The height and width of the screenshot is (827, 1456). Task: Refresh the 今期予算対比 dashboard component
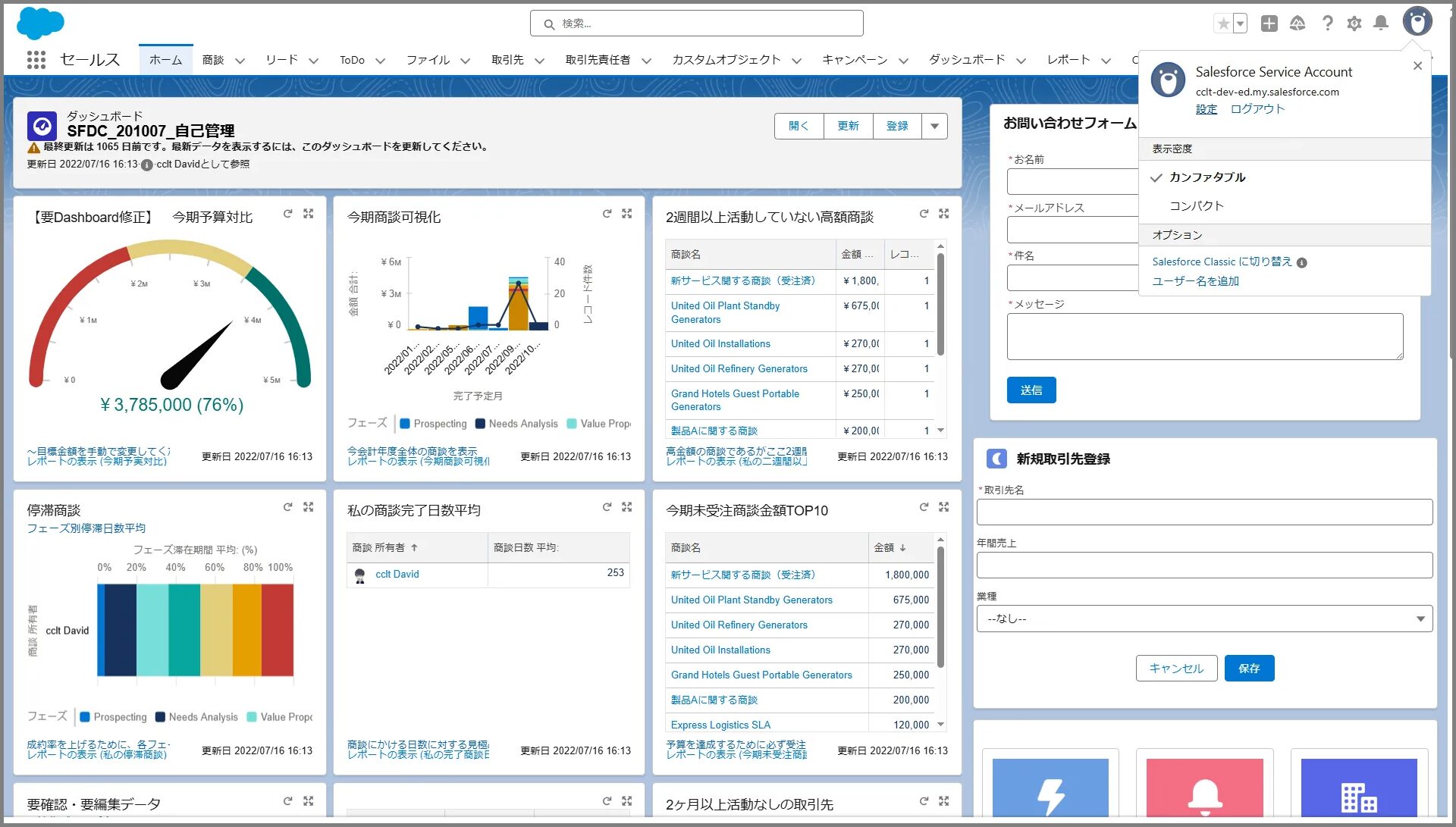pyautogui.click(x=287, y=214)
